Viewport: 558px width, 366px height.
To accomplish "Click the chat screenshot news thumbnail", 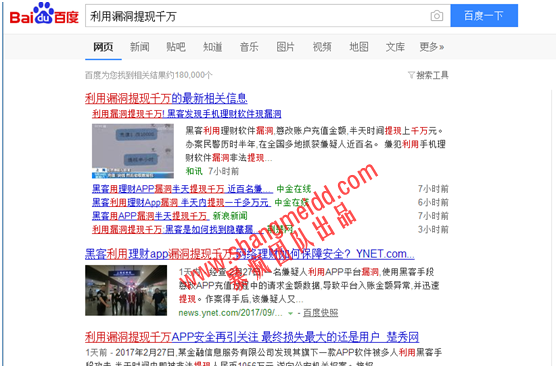I will tap(133, 151).
